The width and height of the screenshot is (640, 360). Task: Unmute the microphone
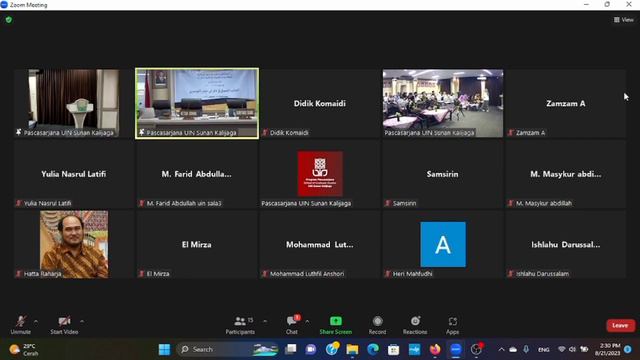[20, 325]
